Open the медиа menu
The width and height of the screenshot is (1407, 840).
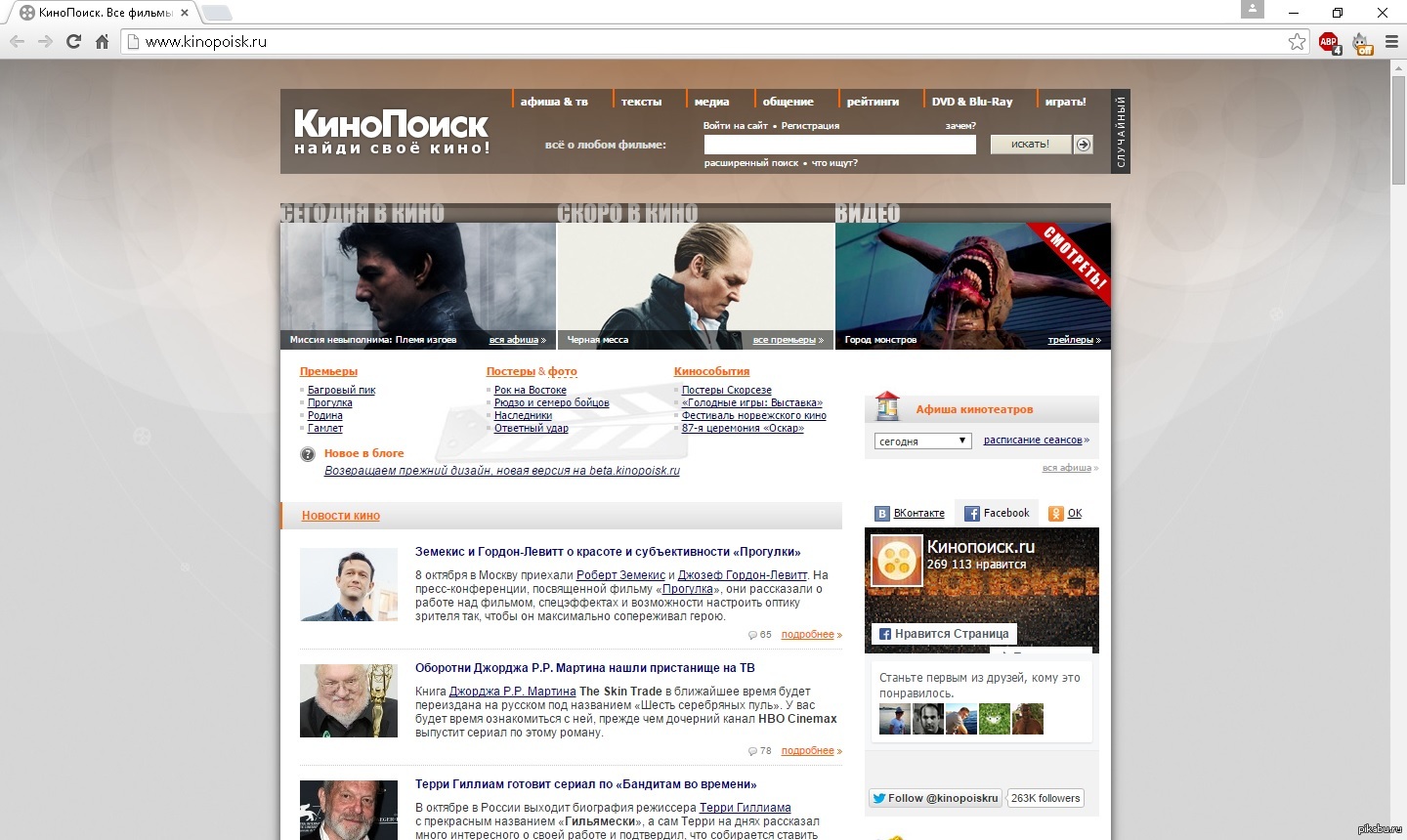tap(711, 102)
